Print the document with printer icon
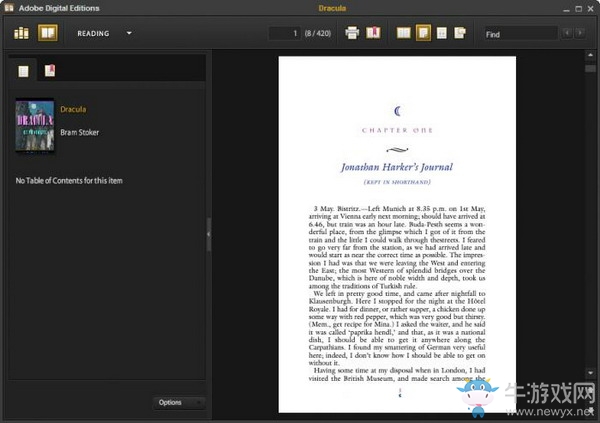Viewport: 600px width, 423px height. pos(352,33)
